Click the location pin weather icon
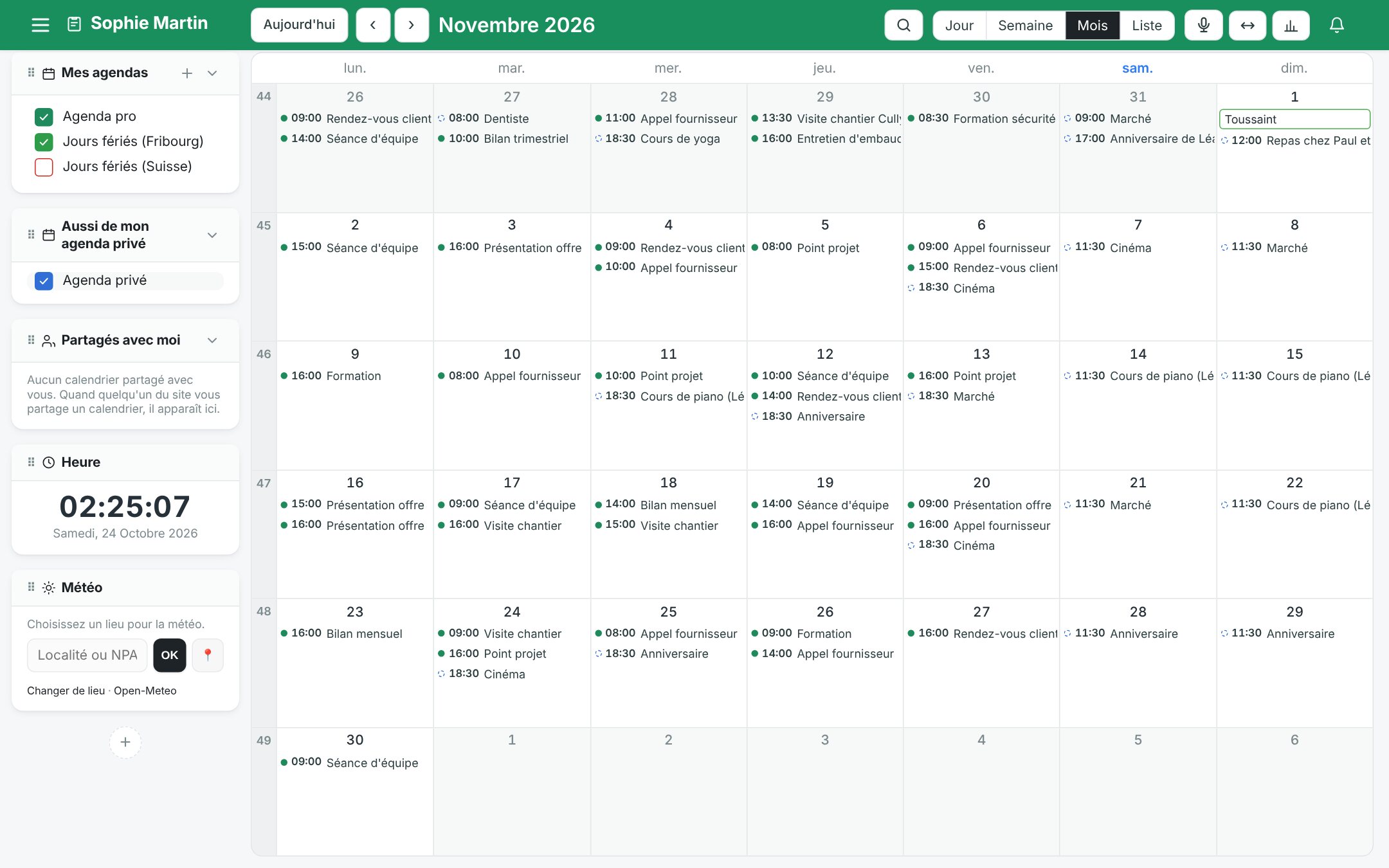This screenshot has width=1389, height=868. tap(208, 655)
